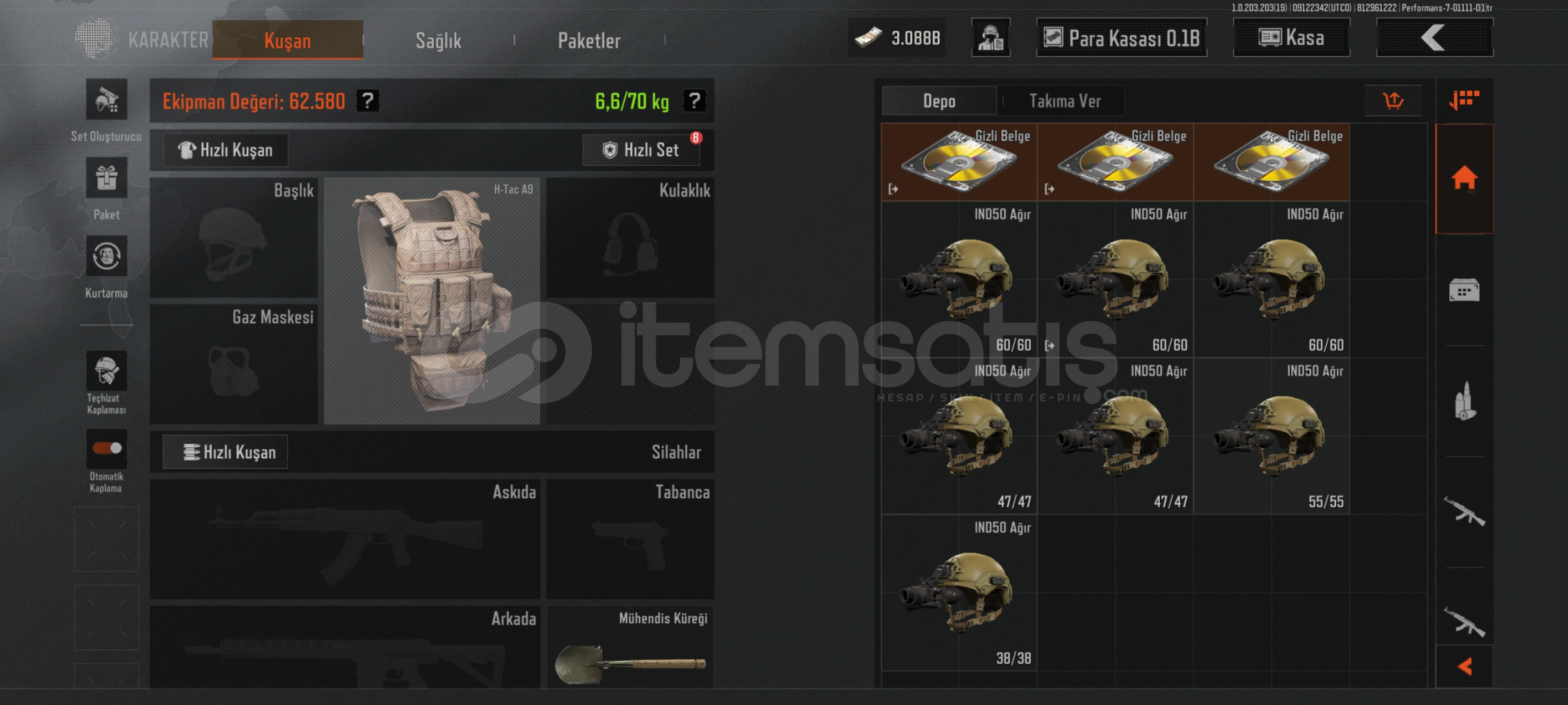Click the equipped H-Tac A9 vest slot
The height and width of the screenshot is (705, 1568).
[x=432, y=301]
